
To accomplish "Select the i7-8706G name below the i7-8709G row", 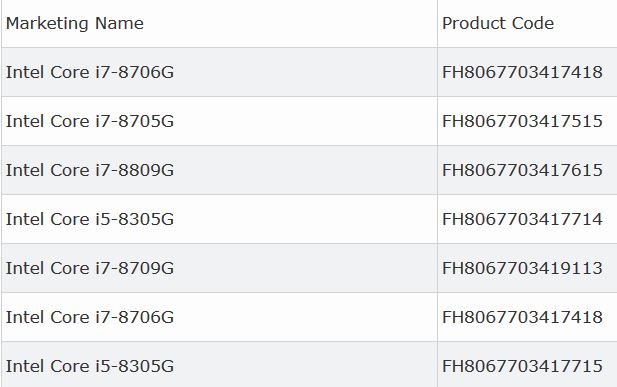I will tap(90, 317).
